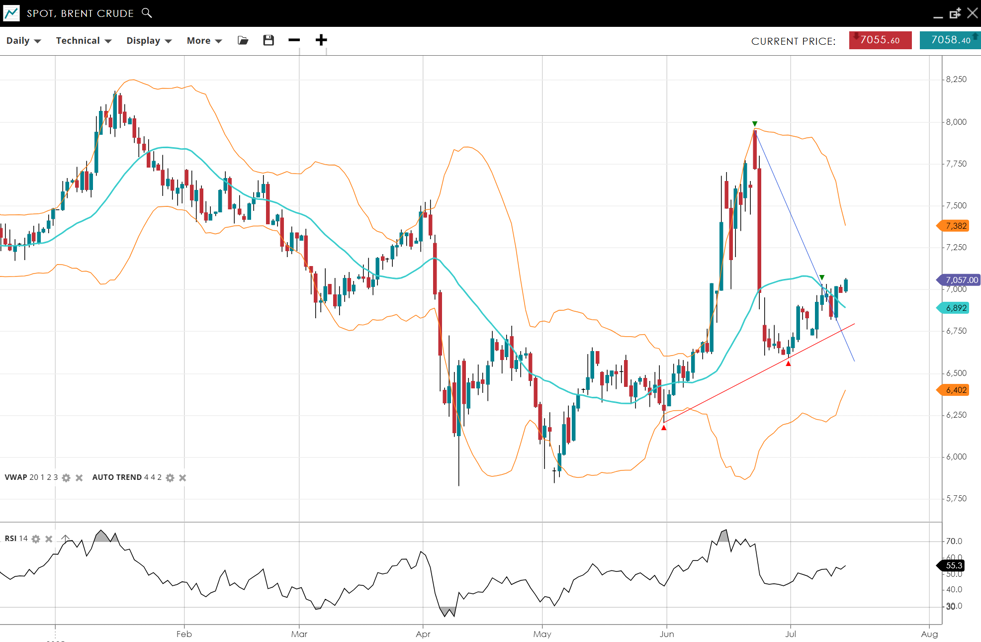Save chart using the floppy disk icon
981x642 pixels.
(x=268, y=41)
